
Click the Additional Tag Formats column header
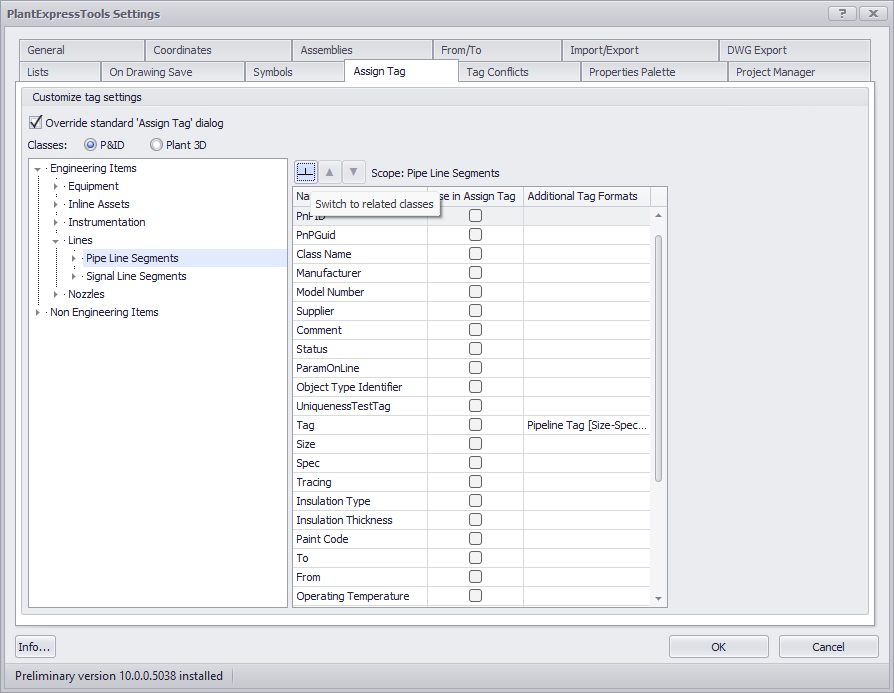[x=587, y=196]
